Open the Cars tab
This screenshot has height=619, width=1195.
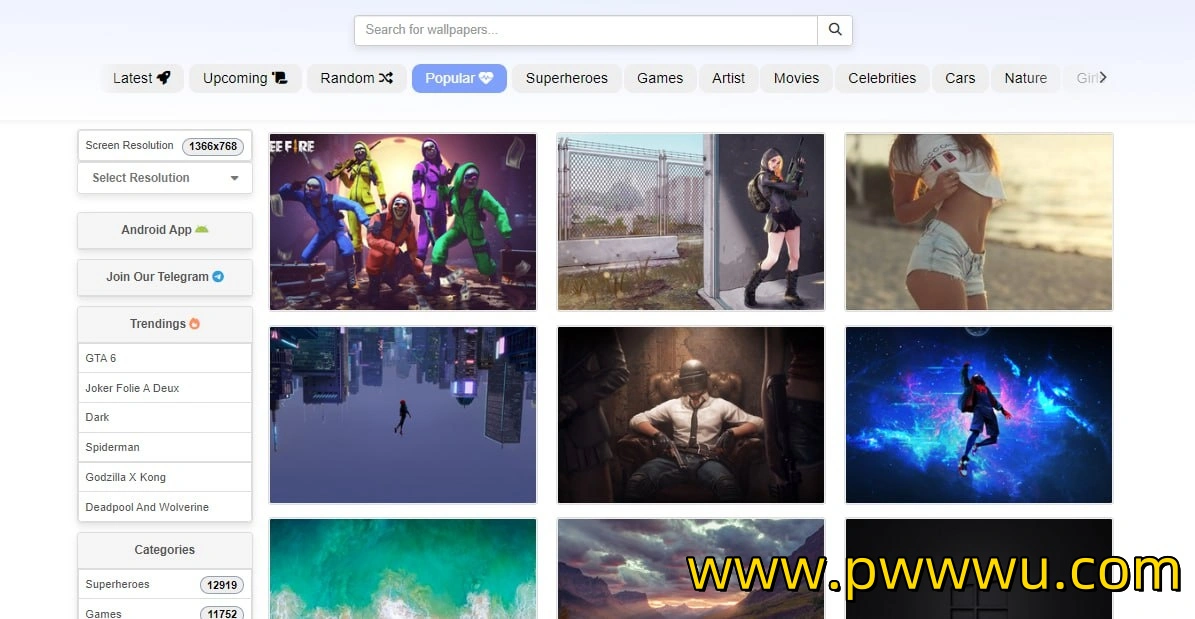coord(960,78)
